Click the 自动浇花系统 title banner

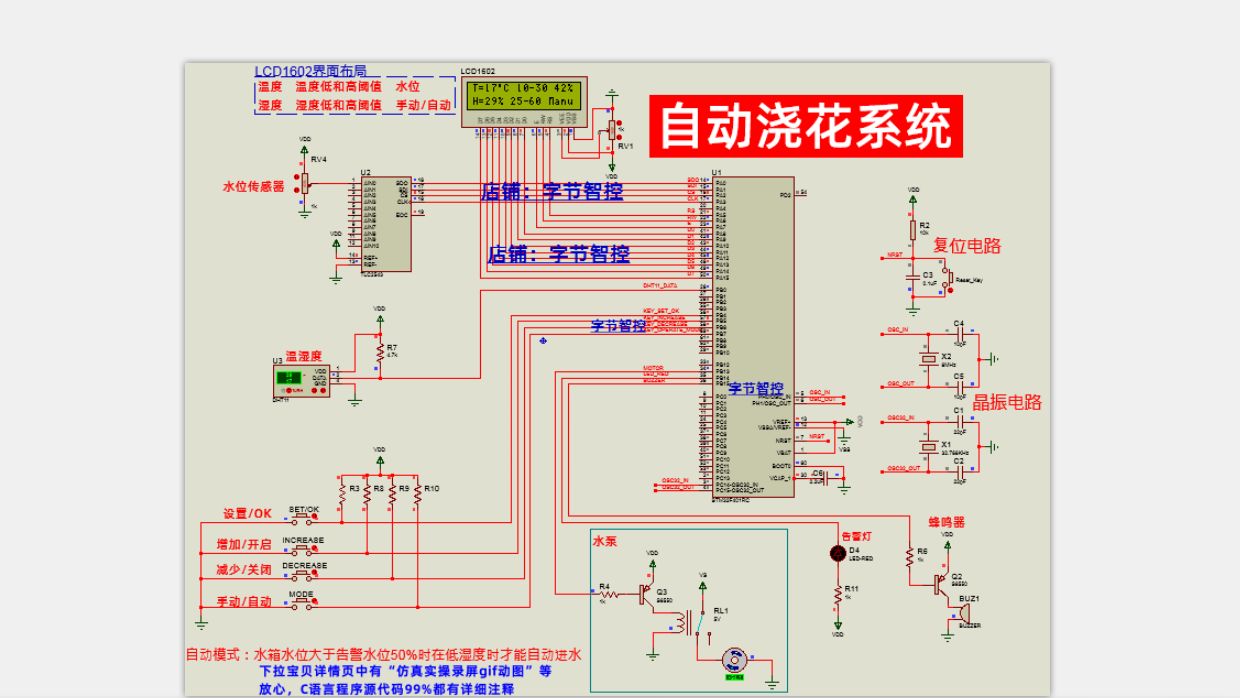tap(808, 120)
